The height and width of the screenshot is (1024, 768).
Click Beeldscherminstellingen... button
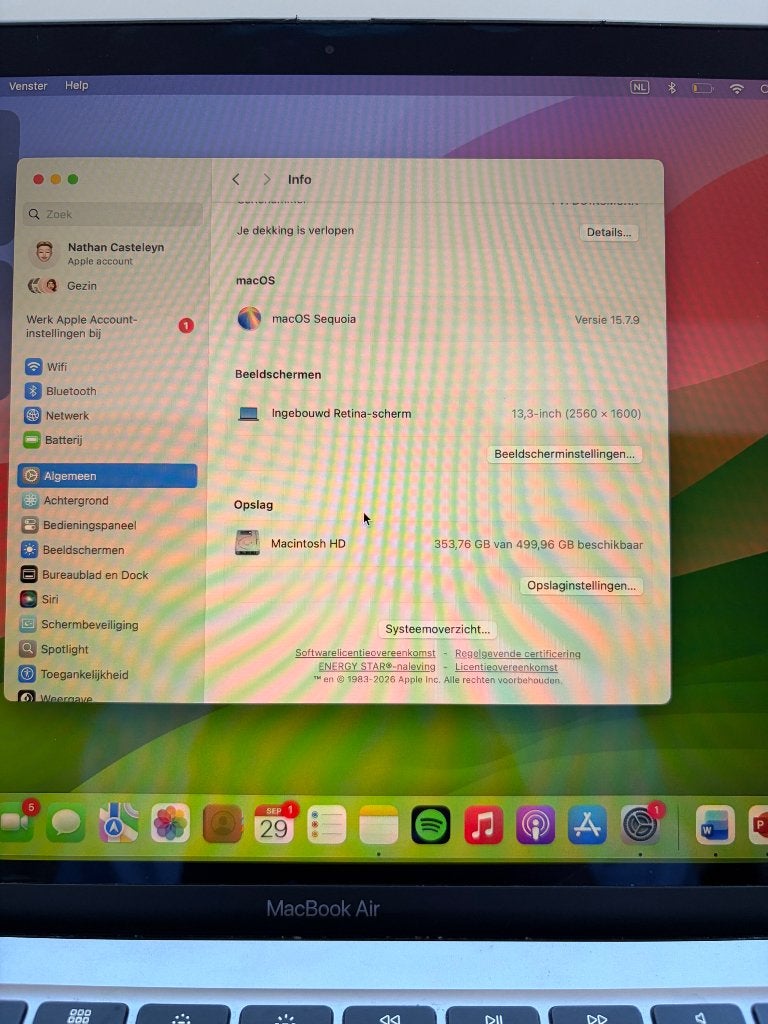coord(564,454)
